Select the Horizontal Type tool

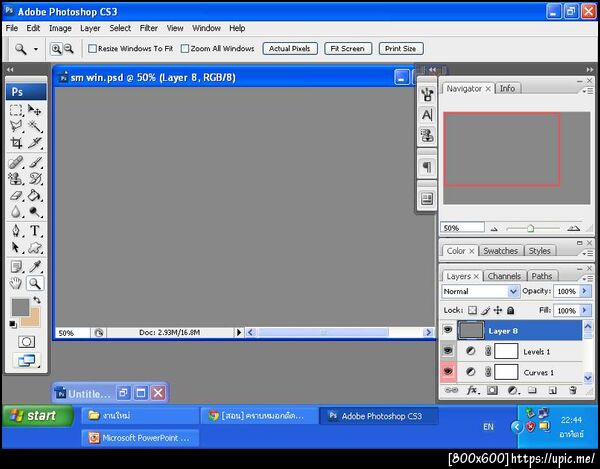(35, 231)
